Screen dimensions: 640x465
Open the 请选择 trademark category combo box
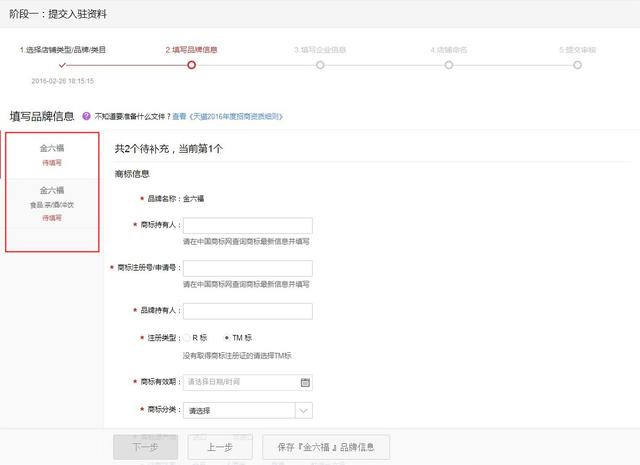click(239, 410)
